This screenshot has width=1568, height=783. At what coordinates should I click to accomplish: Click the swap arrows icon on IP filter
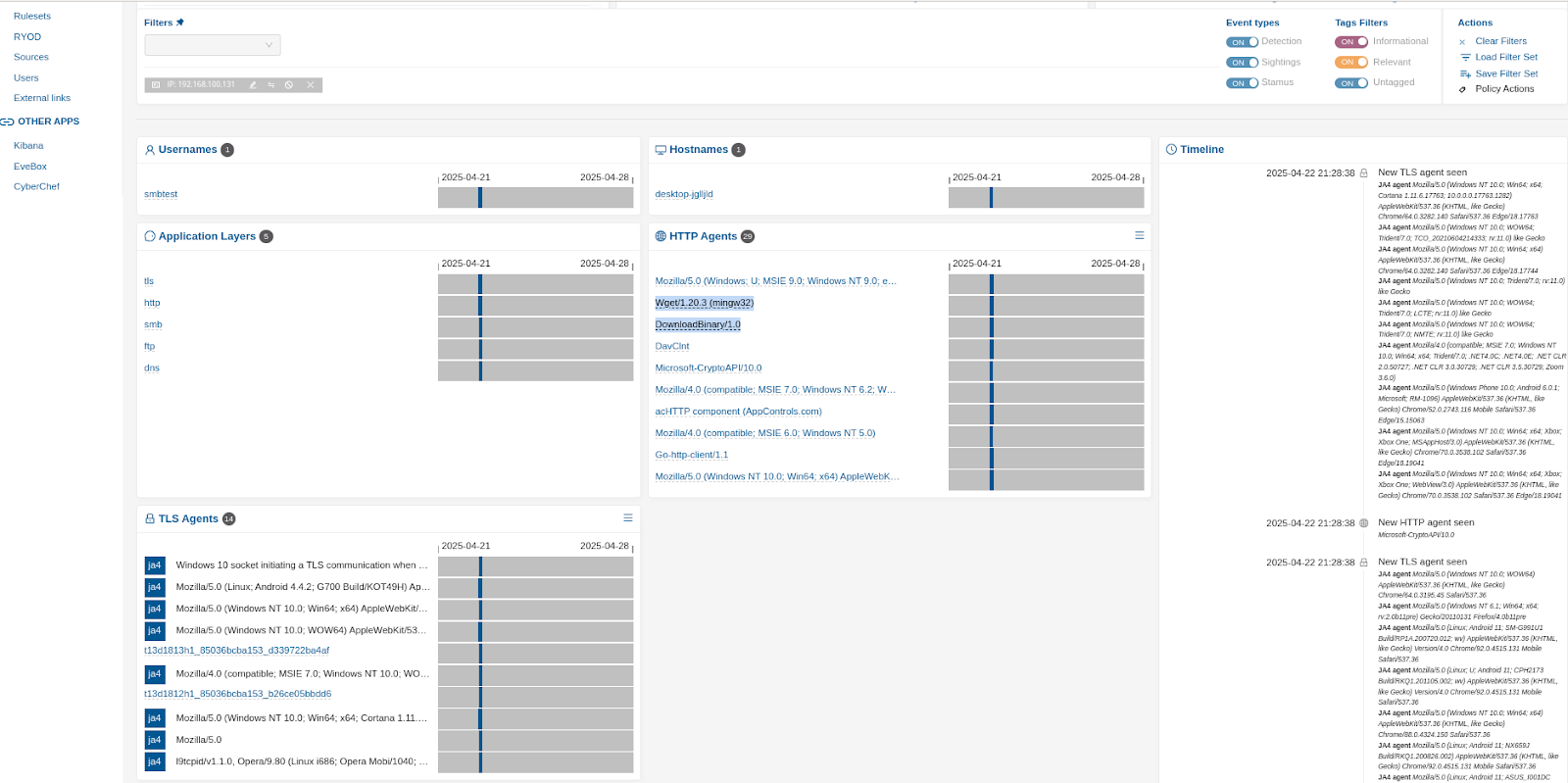(270, 85)
